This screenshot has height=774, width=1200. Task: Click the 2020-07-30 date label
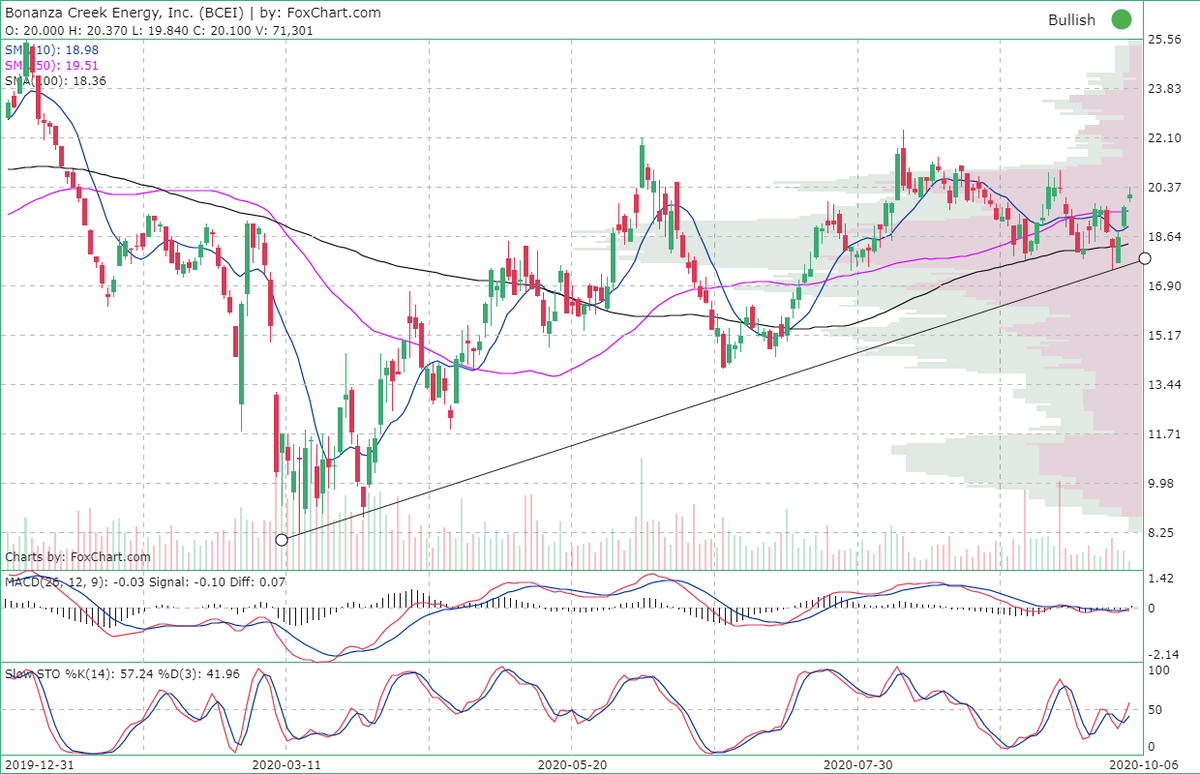(x=859, y=764)
